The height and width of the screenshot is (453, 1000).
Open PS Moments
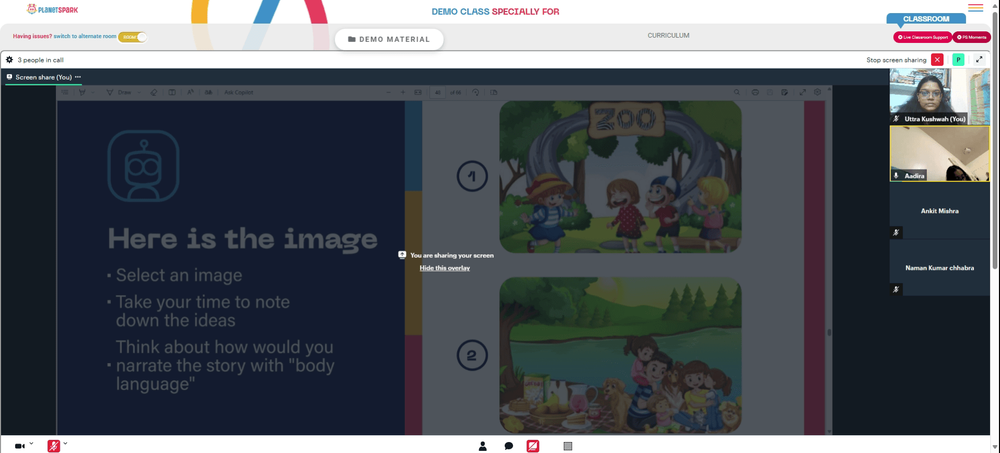[972, 37]
